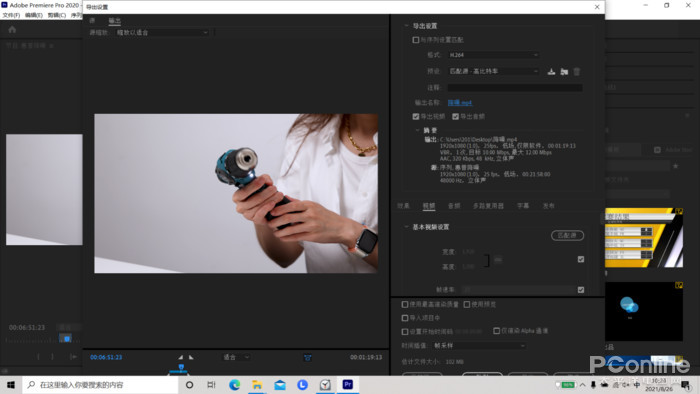700x394 pixels.
Task: Open 文件(F) menu in Premiere
Action: click(x=11, y=15)
